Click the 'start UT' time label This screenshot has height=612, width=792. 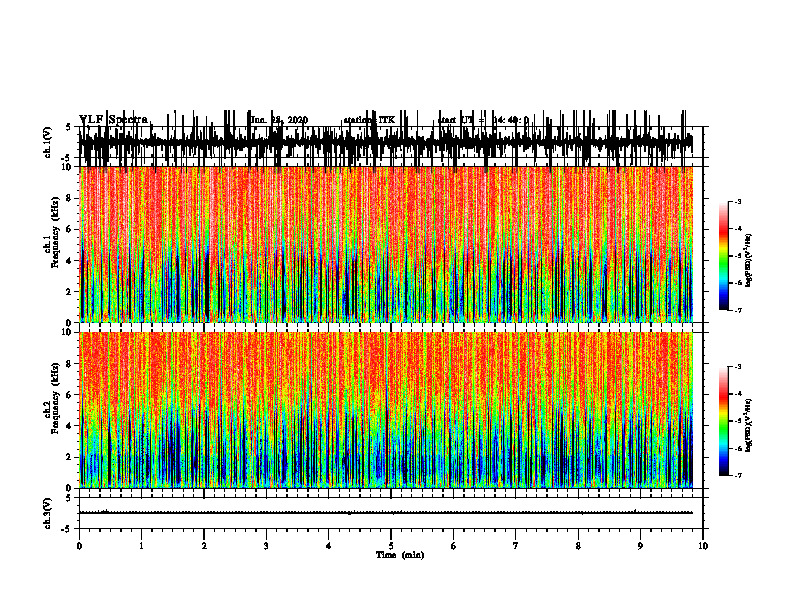pos(484,120)
